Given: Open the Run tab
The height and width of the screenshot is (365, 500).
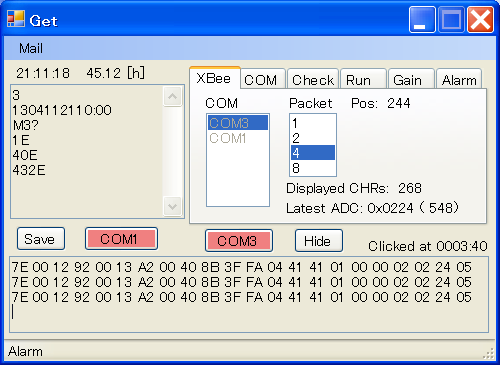Looking at the screenshot, I should pyautogui.click(x=363, y=79).
